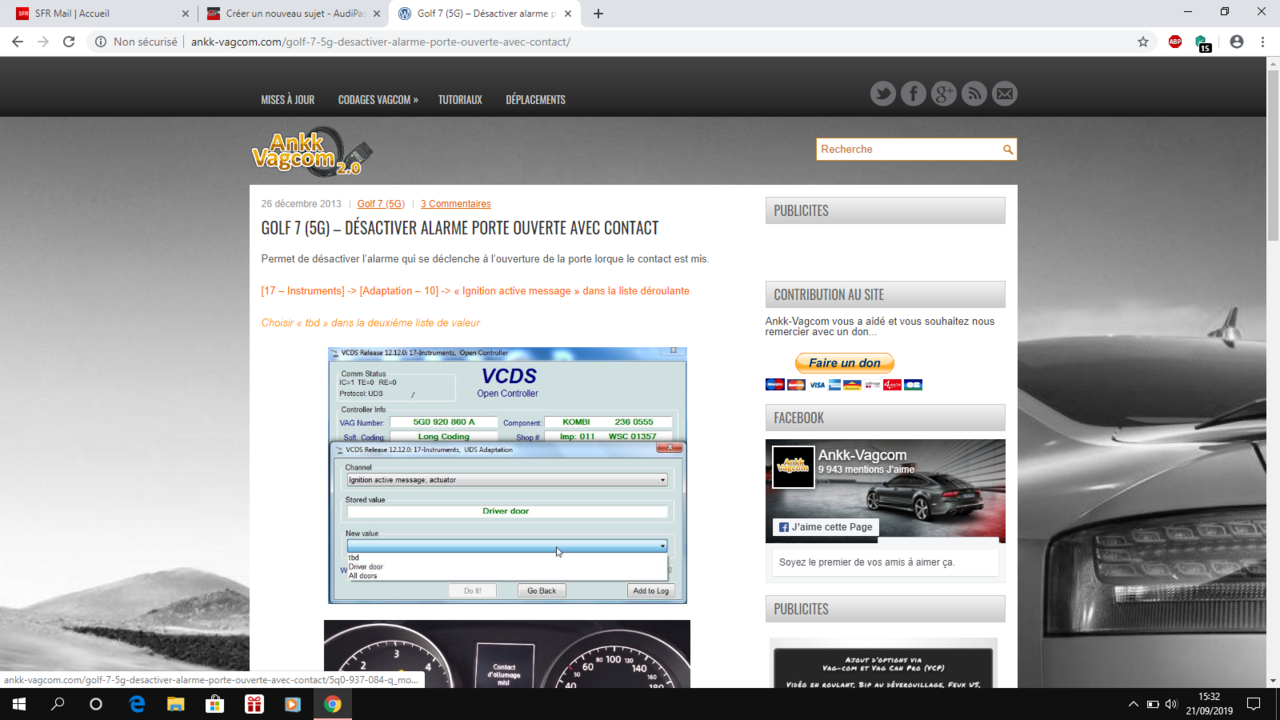The height and width of the screenshot is (720, 1280).
Task: Bookmark this page with the star icon
Action: pos(1143,42)
